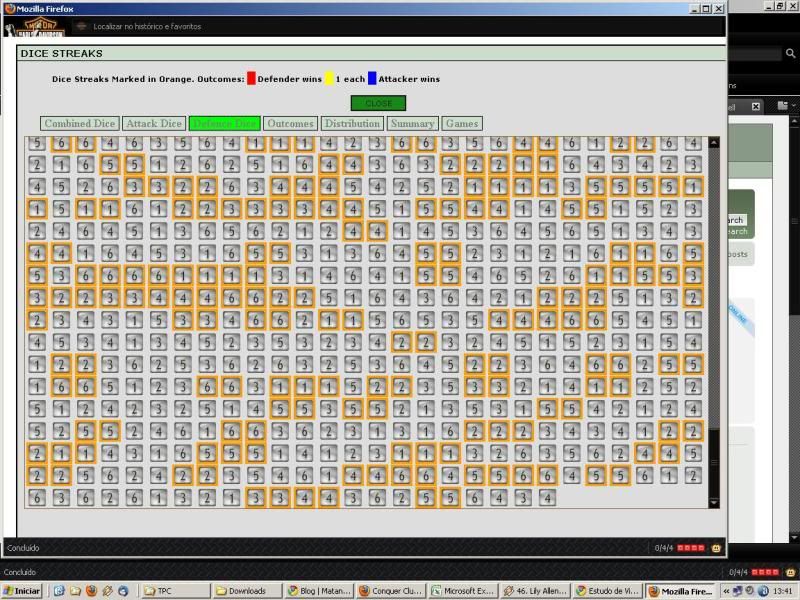Click the green CLOSE button

378,103
